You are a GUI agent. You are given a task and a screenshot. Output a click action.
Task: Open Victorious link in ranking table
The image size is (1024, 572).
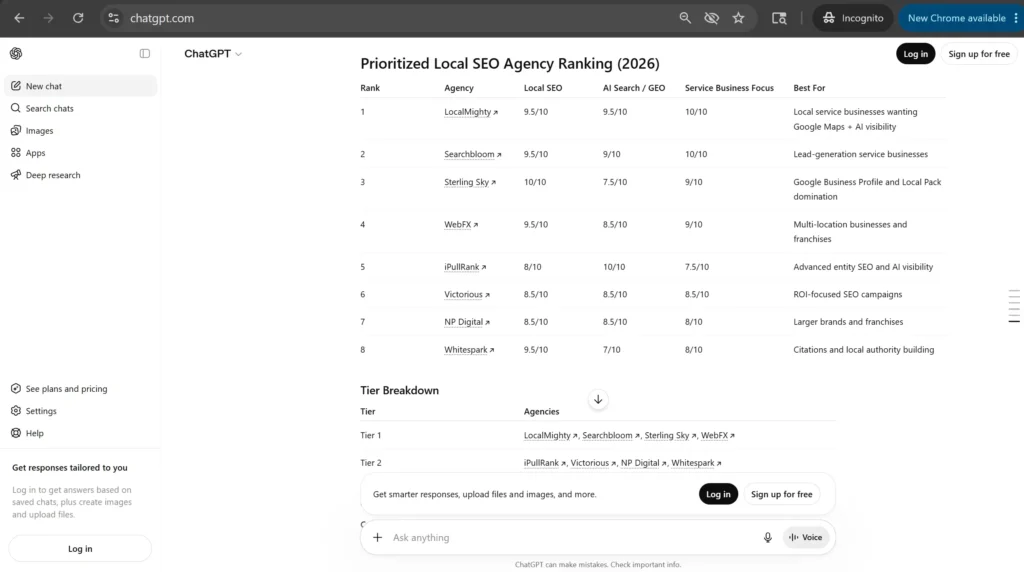[467, 294]
